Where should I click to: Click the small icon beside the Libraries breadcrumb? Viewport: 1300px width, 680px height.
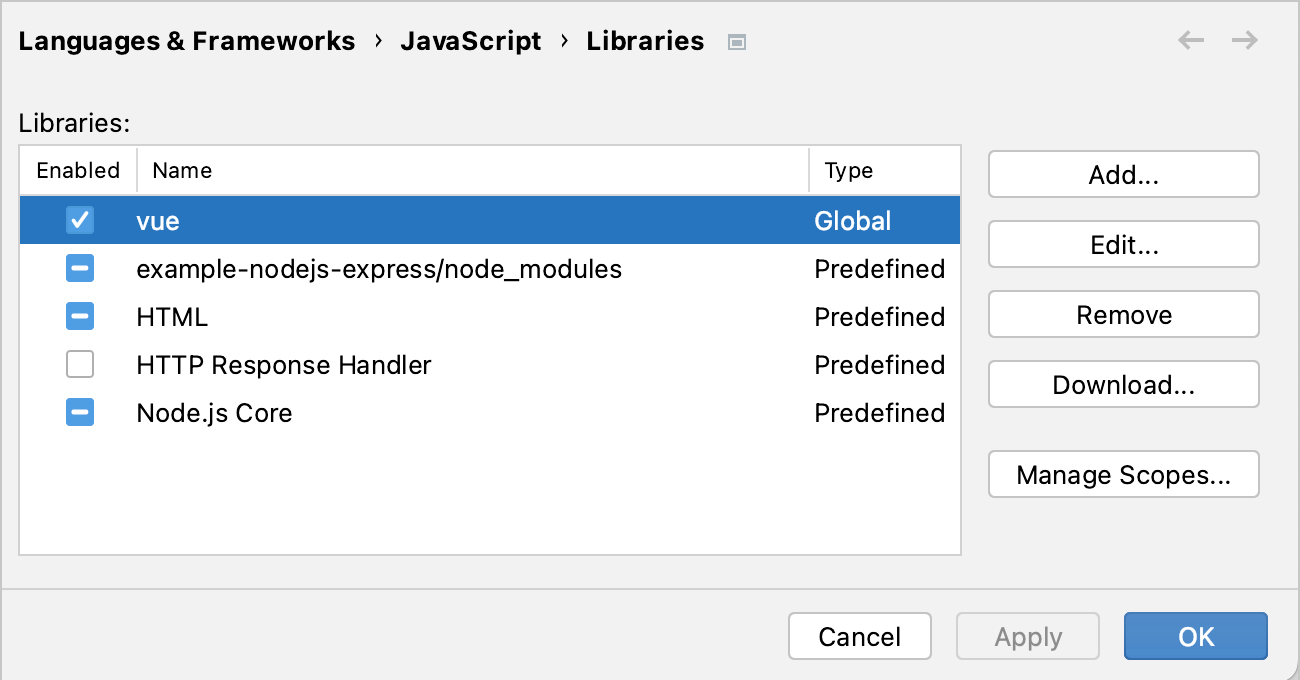pos(736,42)
